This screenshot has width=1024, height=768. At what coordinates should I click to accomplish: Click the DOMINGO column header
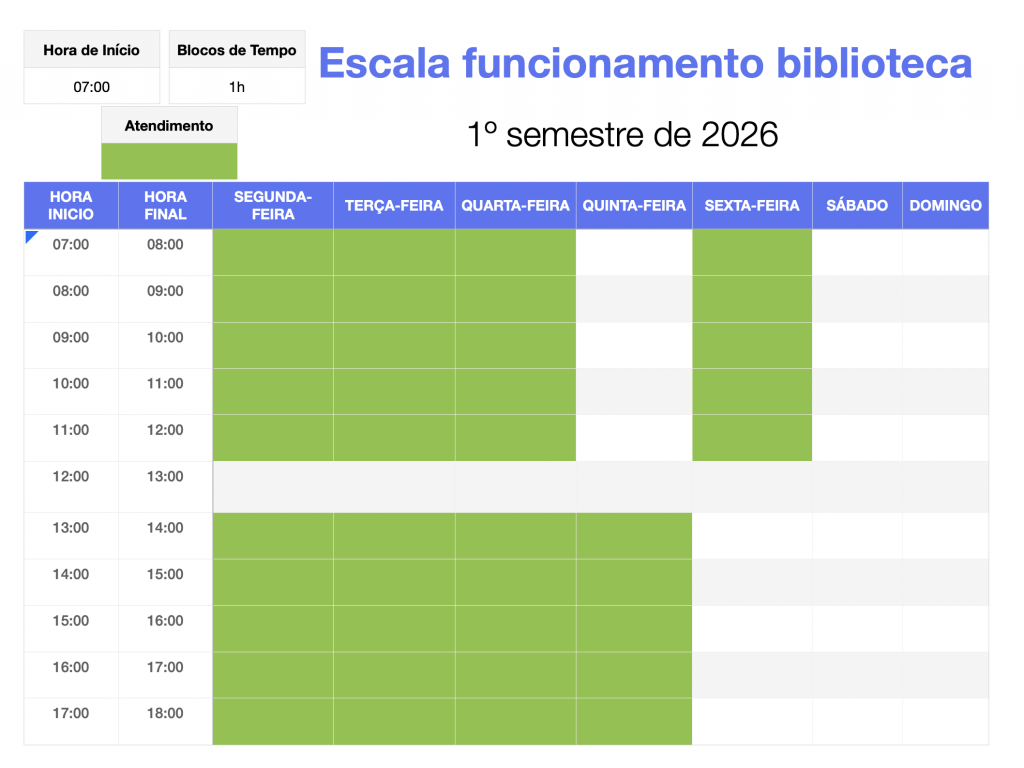[x=945, y=206]
